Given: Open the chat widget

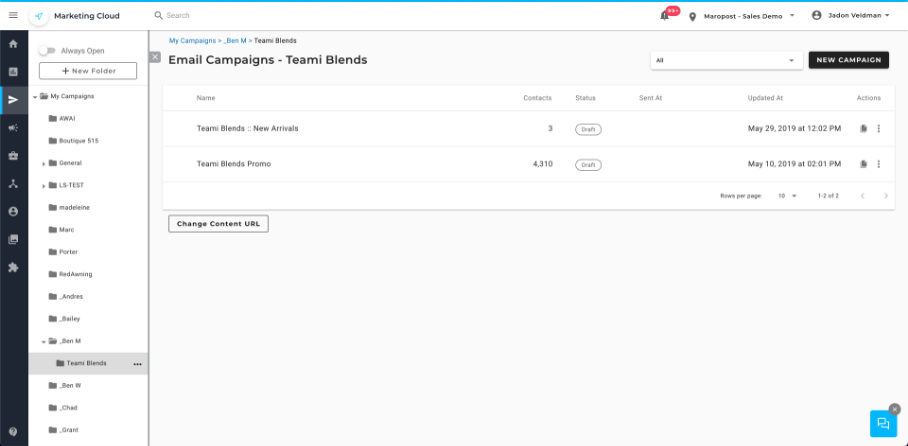Looking at the screenshot, I should pyautogui.click(x=883, y=423).
